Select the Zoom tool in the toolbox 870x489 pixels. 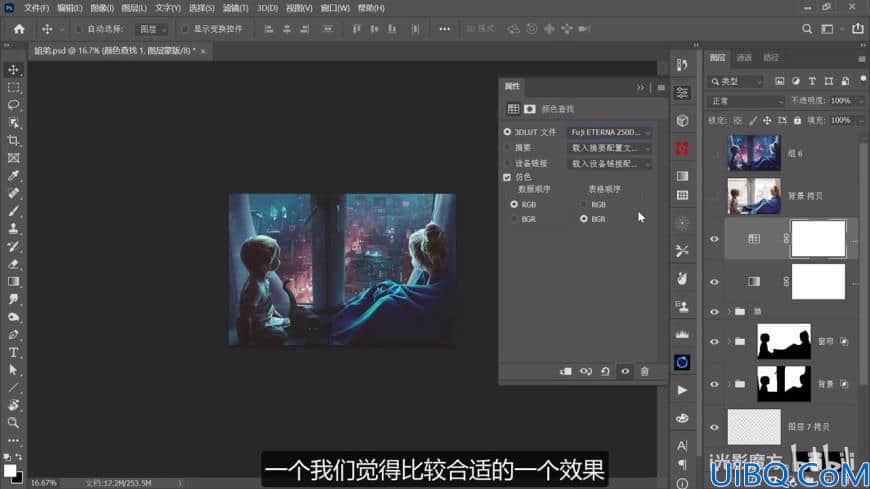coord(13,423)
